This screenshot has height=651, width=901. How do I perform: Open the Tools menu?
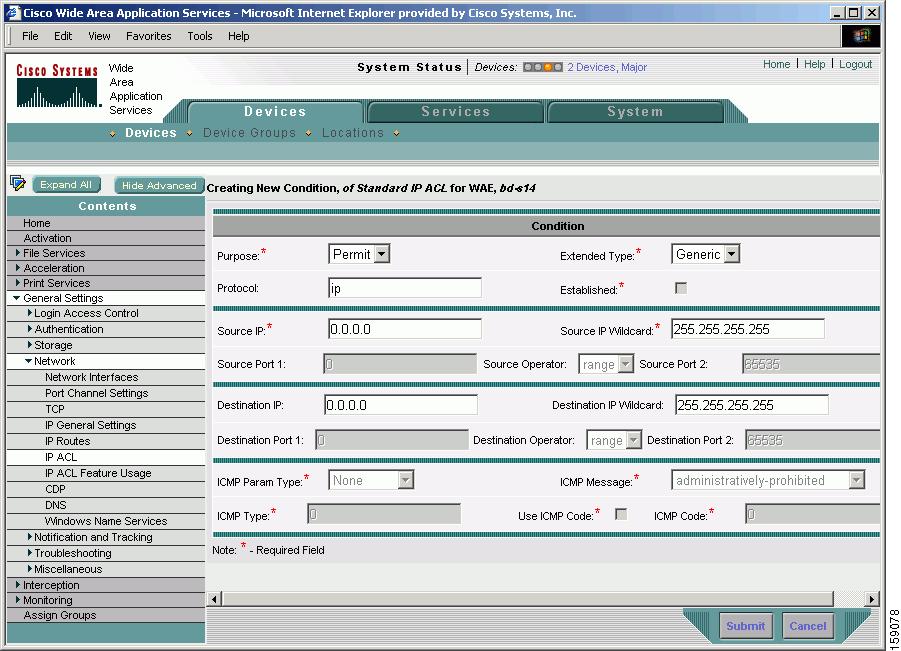[200, 36]
